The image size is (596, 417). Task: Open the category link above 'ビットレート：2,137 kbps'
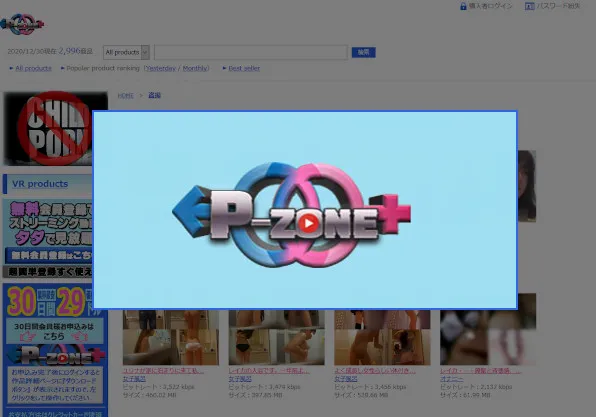pos(452,379)
